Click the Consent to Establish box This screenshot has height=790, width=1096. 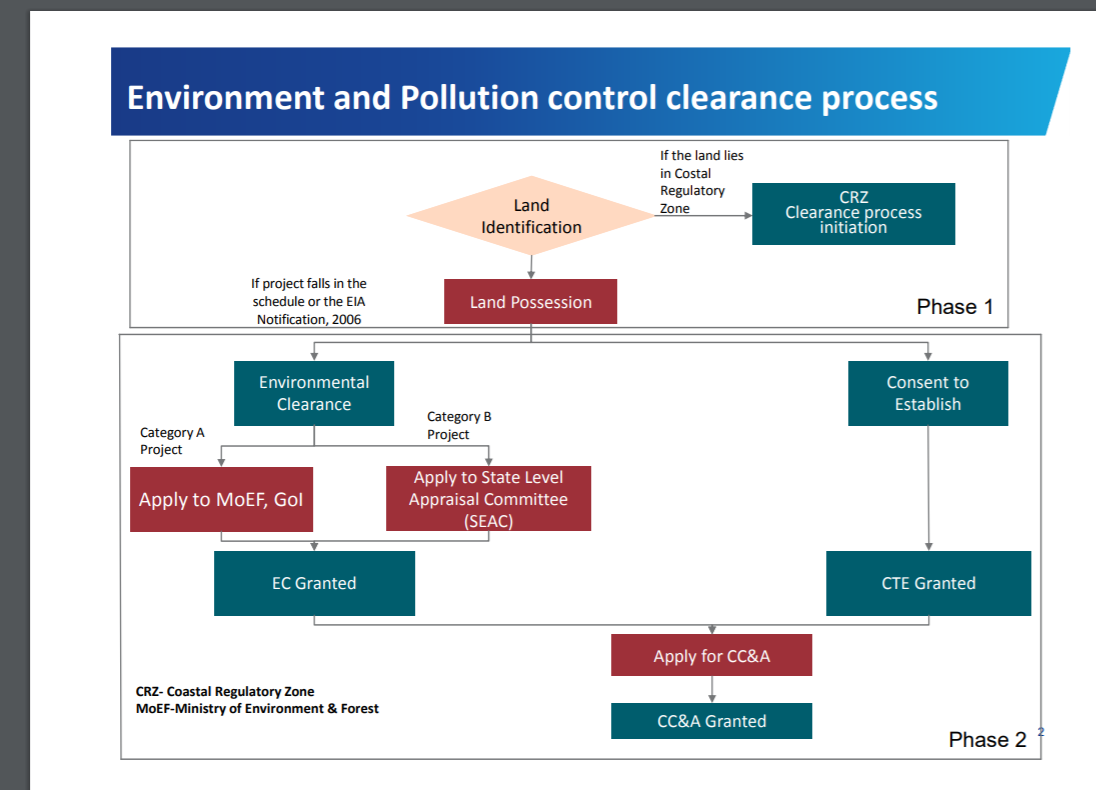click(927, 393)
